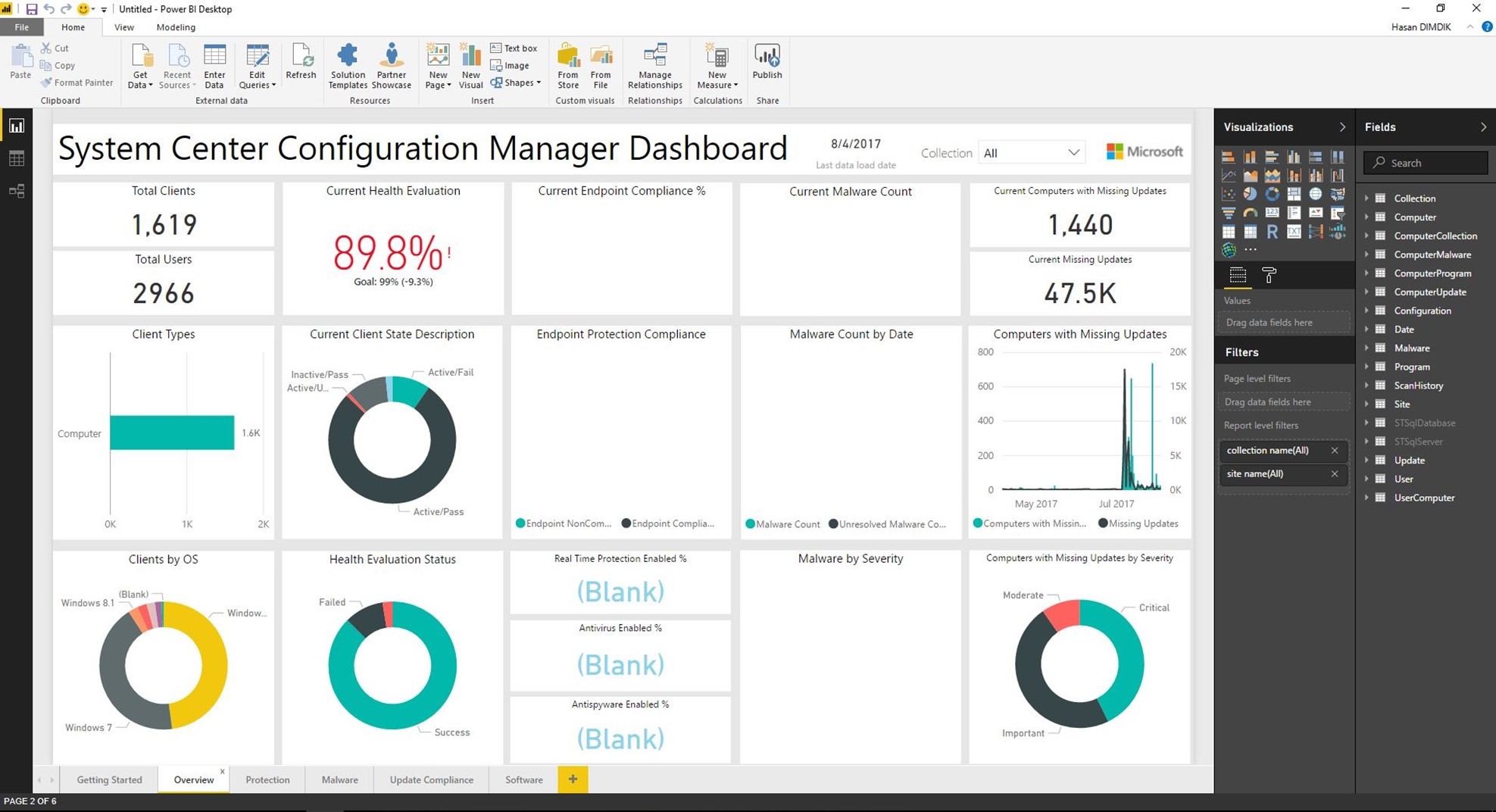Click the Refresh button in ribbon
This screenshot has width=1496, height=812.
coord(301,61)
